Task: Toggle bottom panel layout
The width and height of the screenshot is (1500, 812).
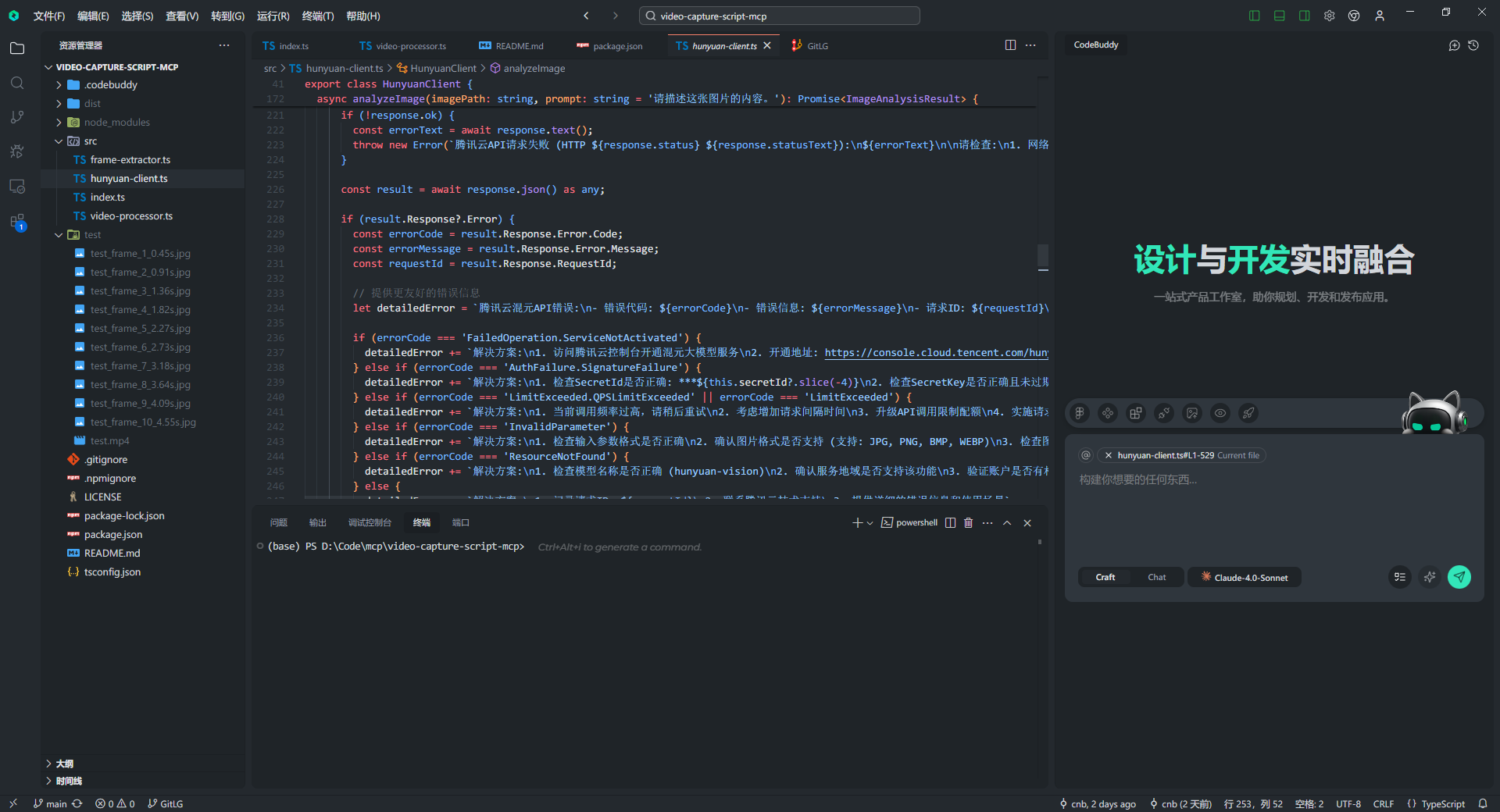Action: coord(1280,16)
